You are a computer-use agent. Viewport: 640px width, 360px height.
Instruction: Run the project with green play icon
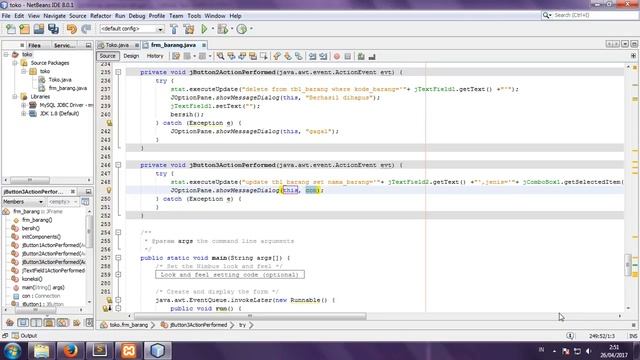pyautogui.click(x=204, y=29)
